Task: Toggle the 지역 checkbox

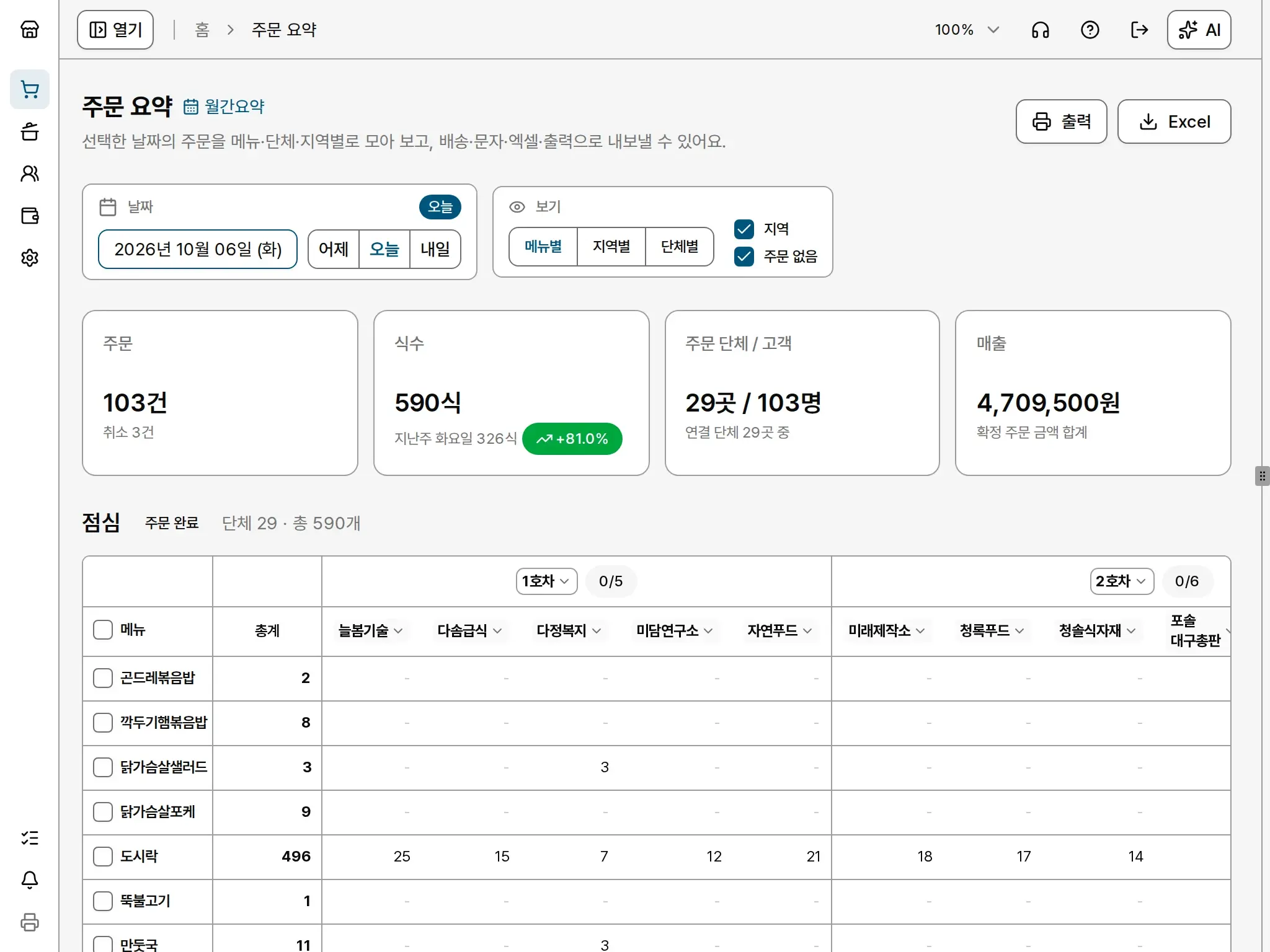Action: click(x=744, y=229)
